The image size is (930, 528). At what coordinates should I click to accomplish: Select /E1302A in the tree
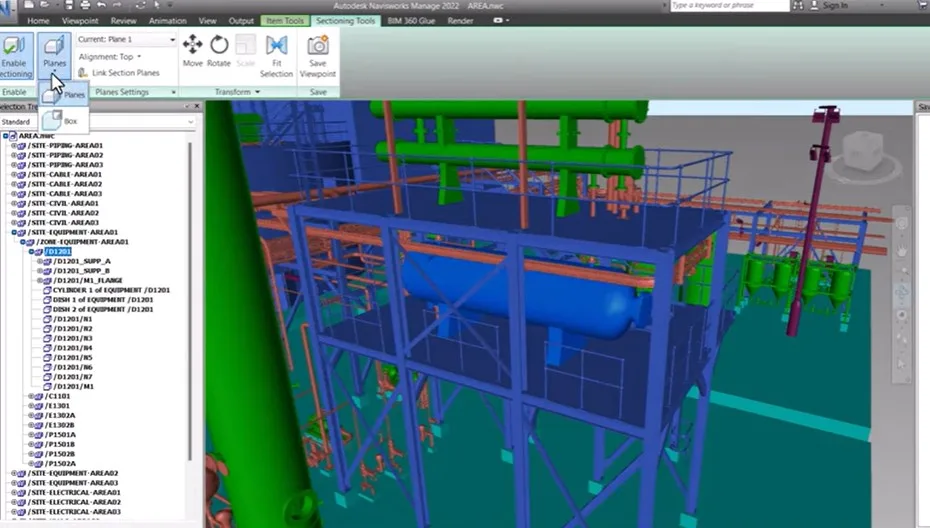point(60,416)
